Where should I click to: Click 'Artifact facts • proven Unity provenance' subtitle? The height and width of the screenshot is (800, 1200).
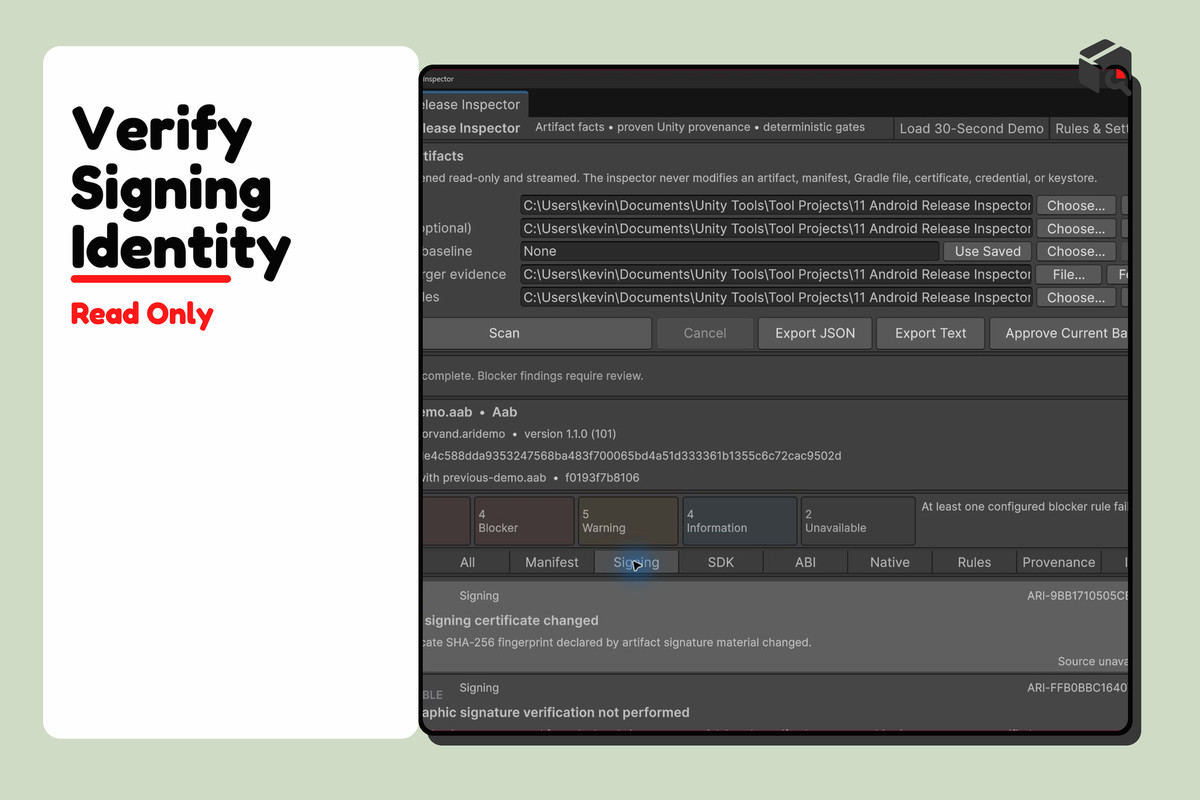coord(642,127)
